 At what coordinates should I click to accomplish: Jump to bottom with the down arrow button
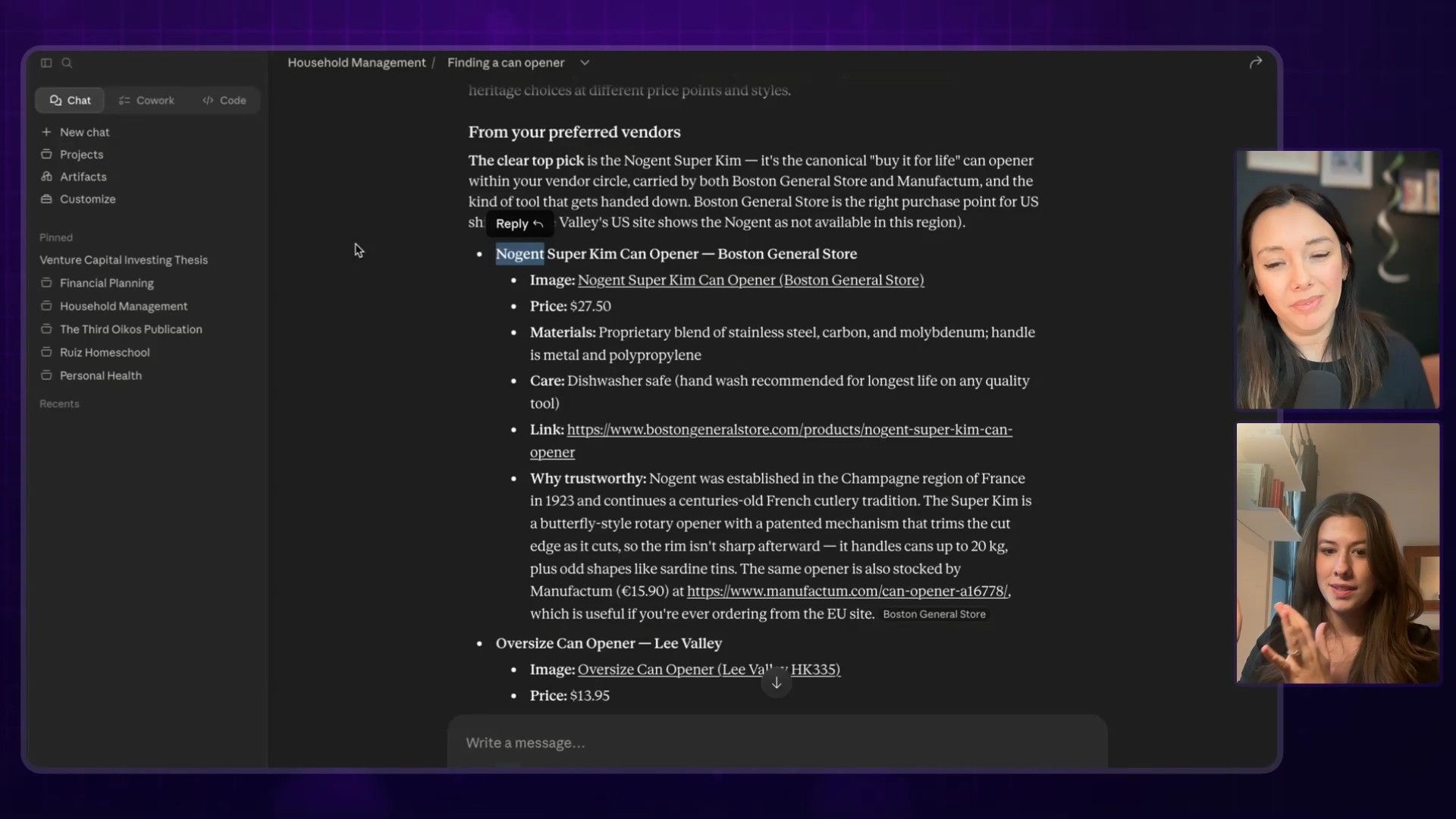tap(777, 682)
